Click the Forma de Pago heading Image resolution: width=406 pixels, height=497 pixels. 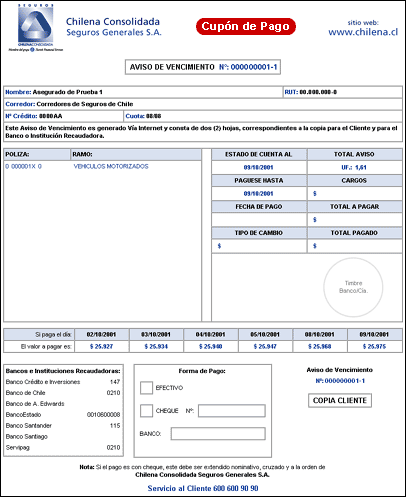click(202, 371)
